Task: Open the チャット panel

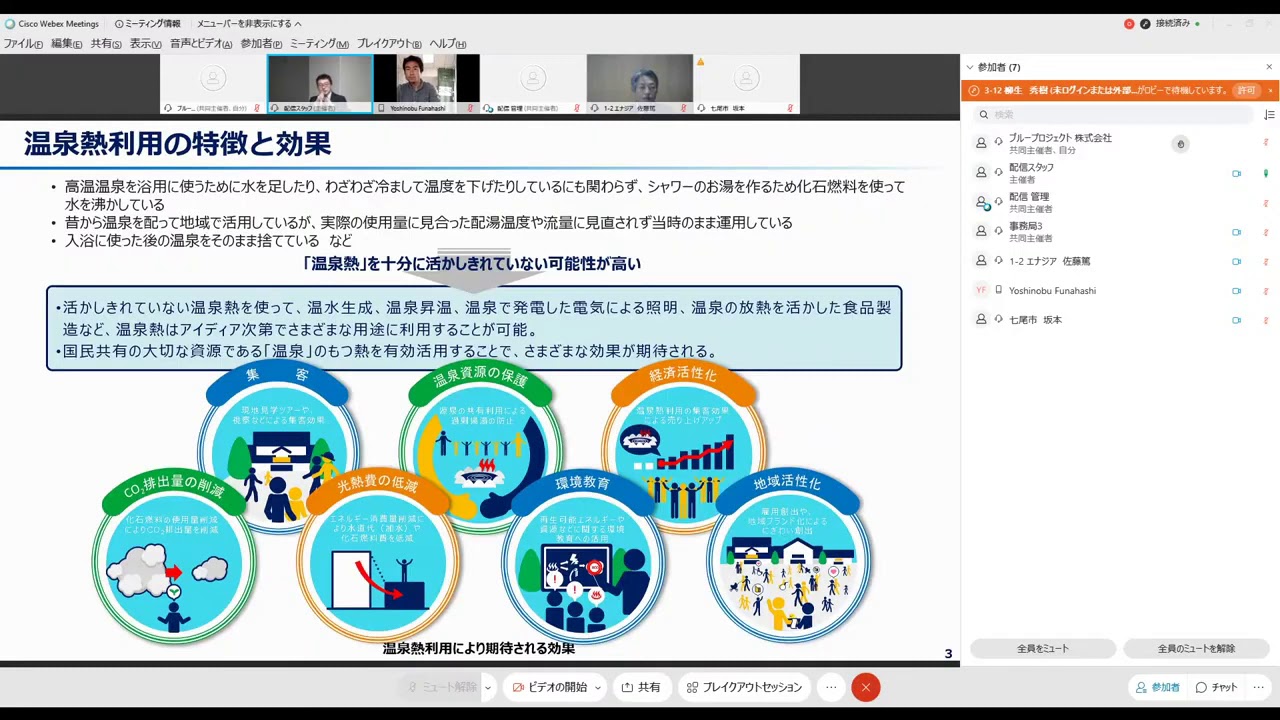Action: (1217, 687)
